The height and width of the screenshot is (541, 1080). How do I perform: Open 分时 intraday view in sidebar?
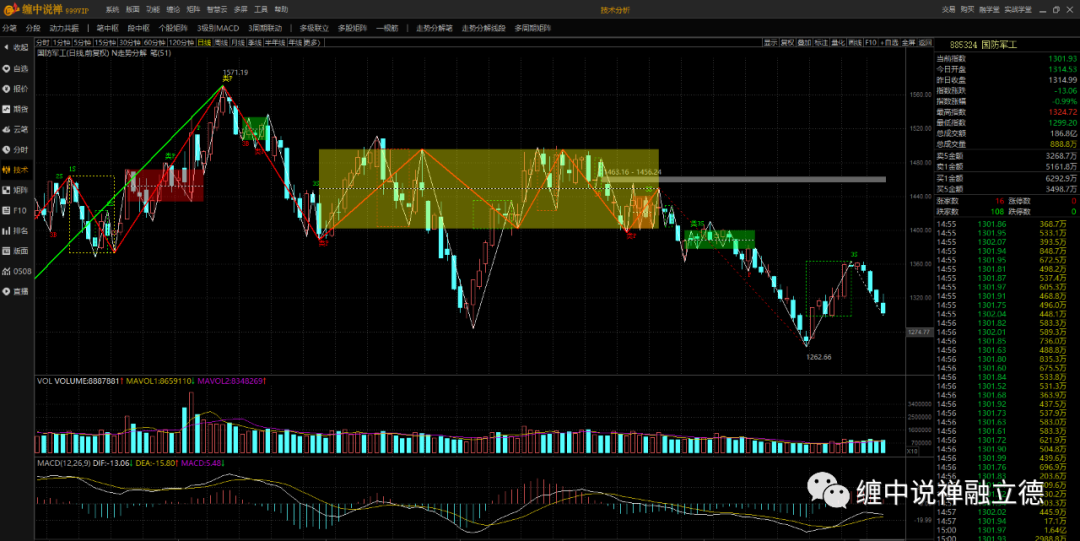click(16, 150)
